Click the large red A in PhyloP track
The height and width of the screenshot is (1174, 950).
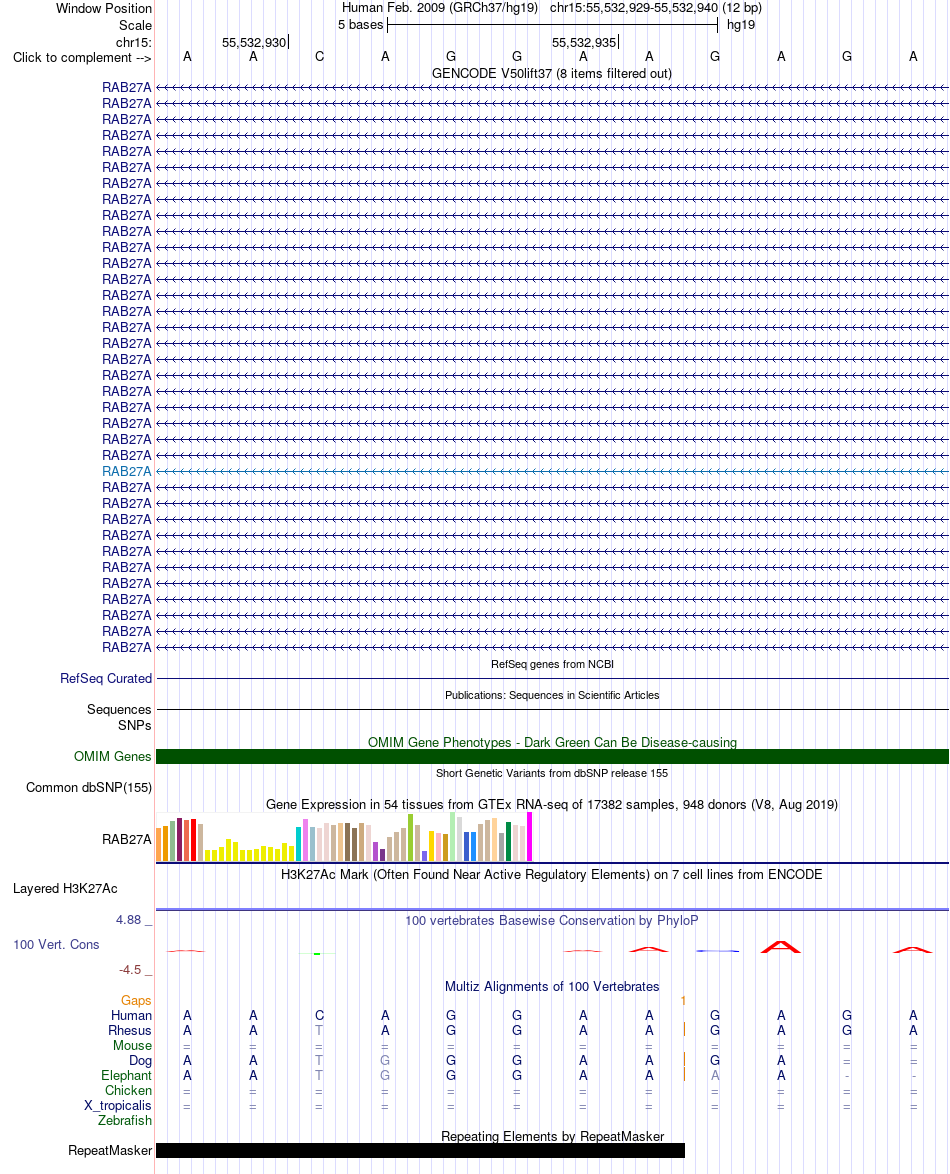pyautogui.click(x=781, y=946)
